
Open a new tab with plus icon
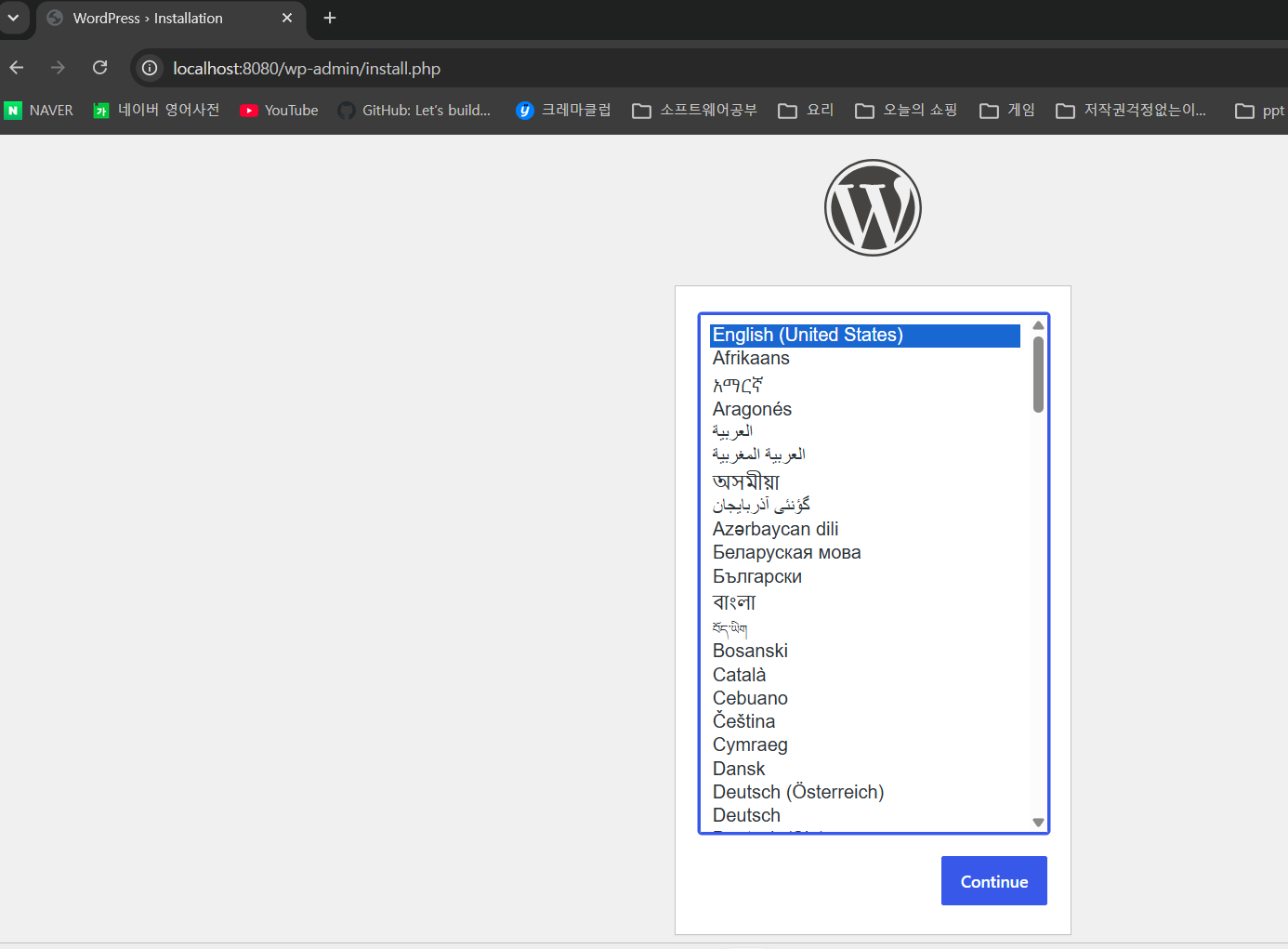[x=330, y=18]
